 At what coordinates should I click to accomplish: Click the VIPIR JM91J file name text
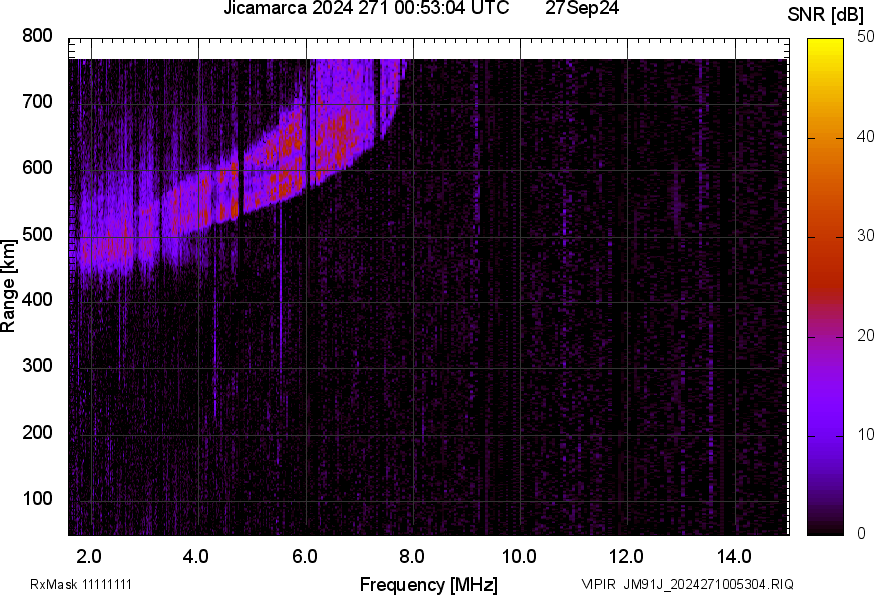coord(687,584)
